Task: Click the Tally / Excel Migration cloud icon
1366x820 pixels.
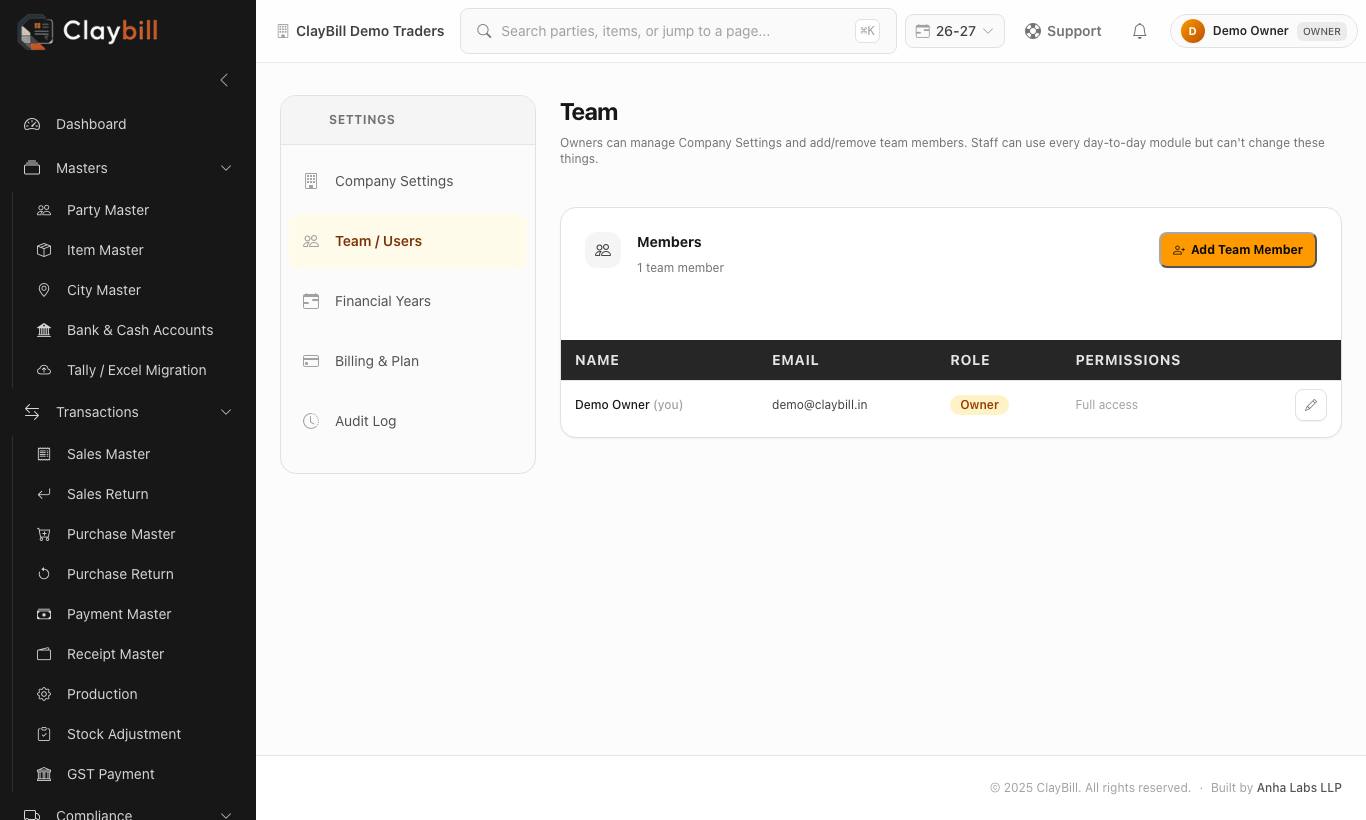Action: tap(44, 370)
